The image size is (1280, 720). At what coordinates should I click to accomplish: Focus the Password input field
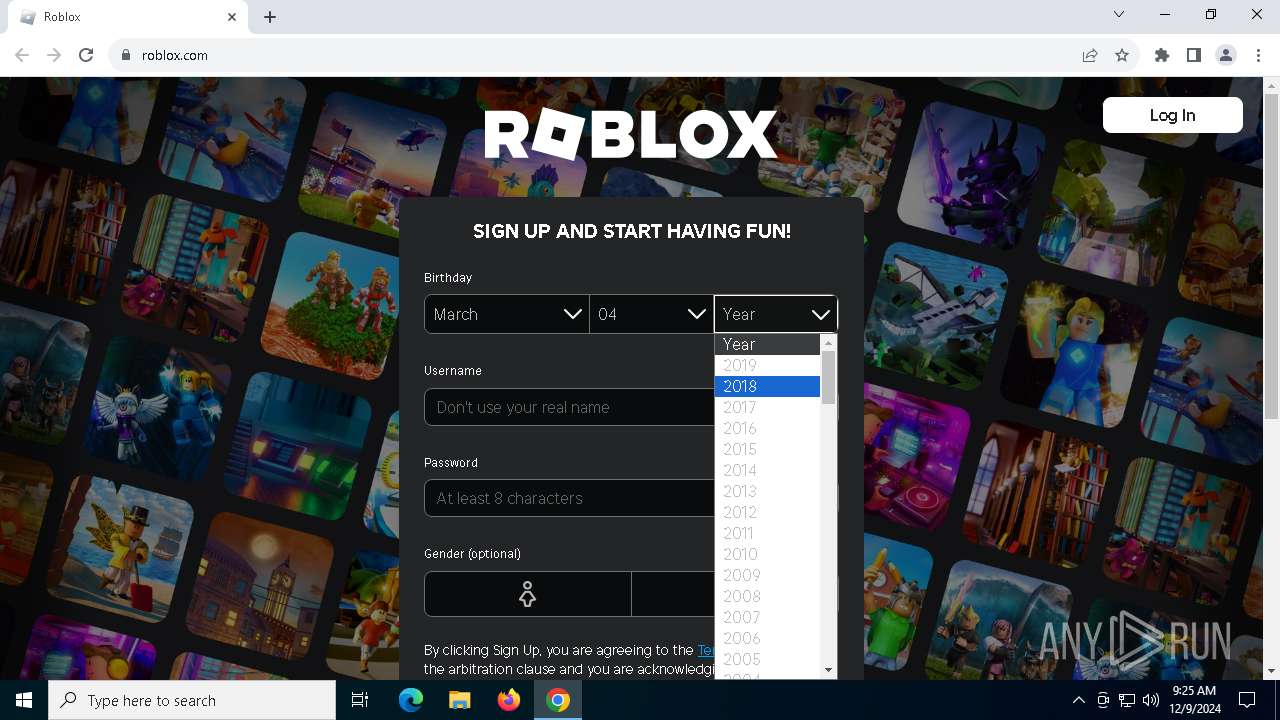point(570,498)
